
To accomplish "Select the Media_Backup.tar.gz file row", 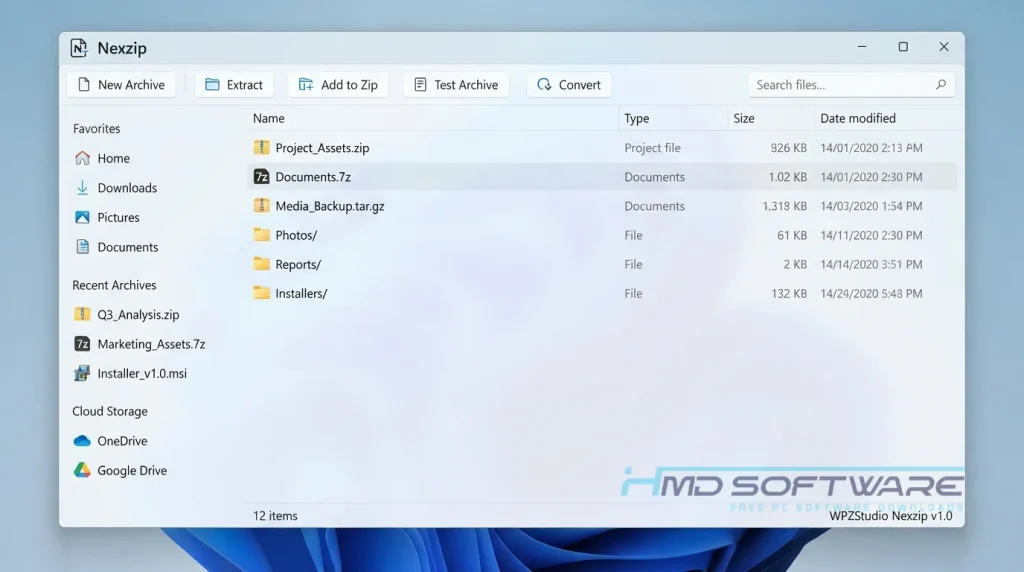I will pyautogui.click(x=602, y=206).
